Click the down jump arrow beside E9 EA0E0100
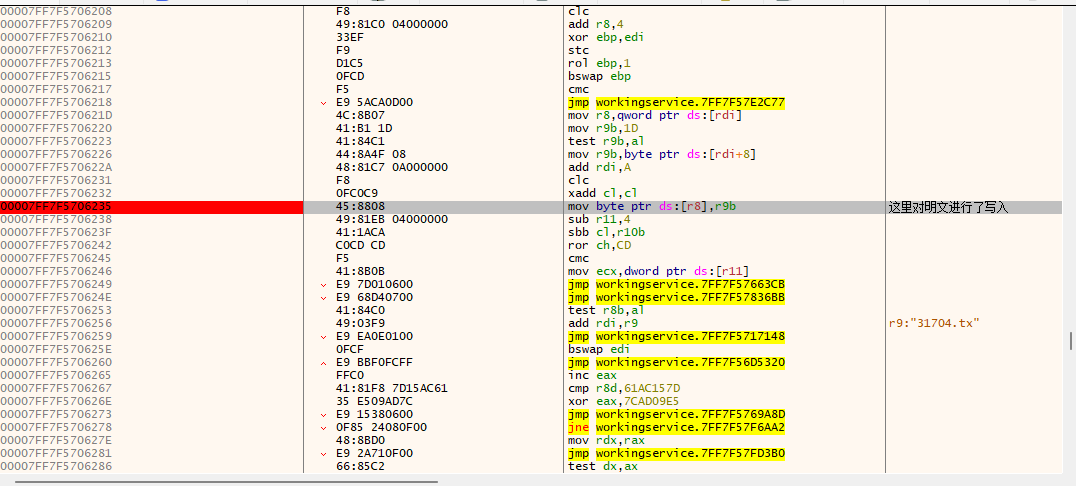This screenshot has width=1076, height=486. coord(324,337)
